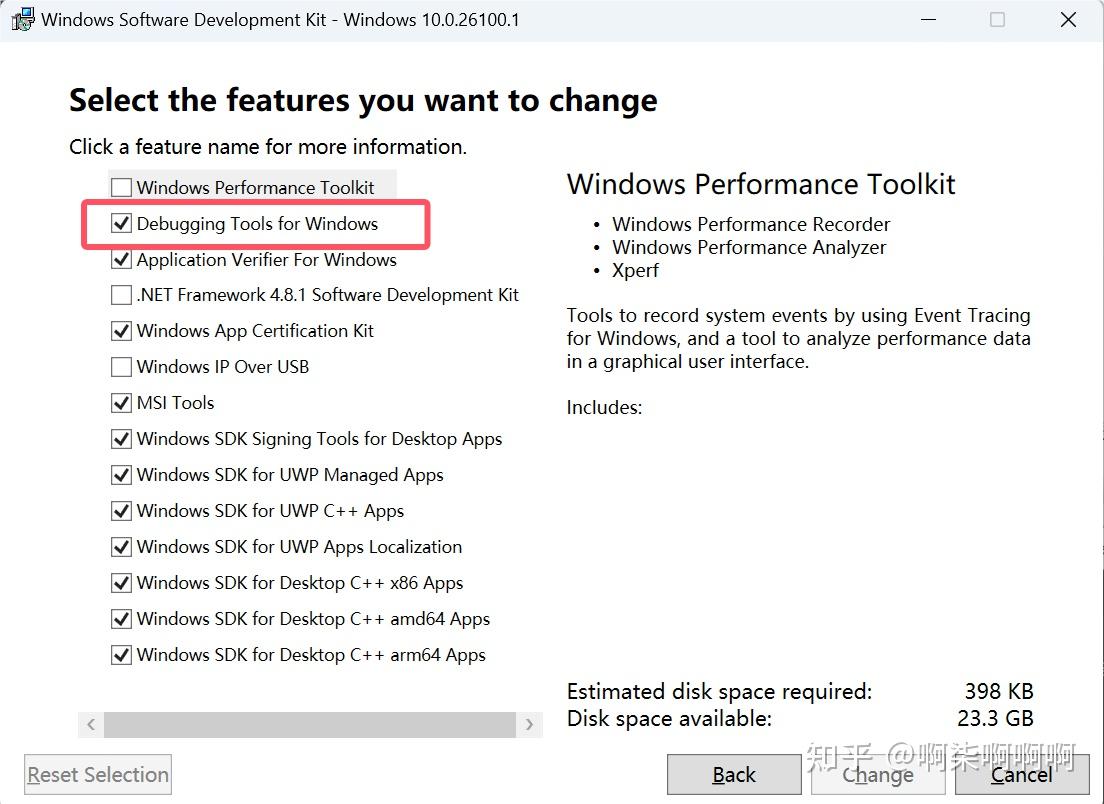1104x804 pixels.
Task: Select the Windows SDK for UWP C++ Apps label
Action: [270, 511]
